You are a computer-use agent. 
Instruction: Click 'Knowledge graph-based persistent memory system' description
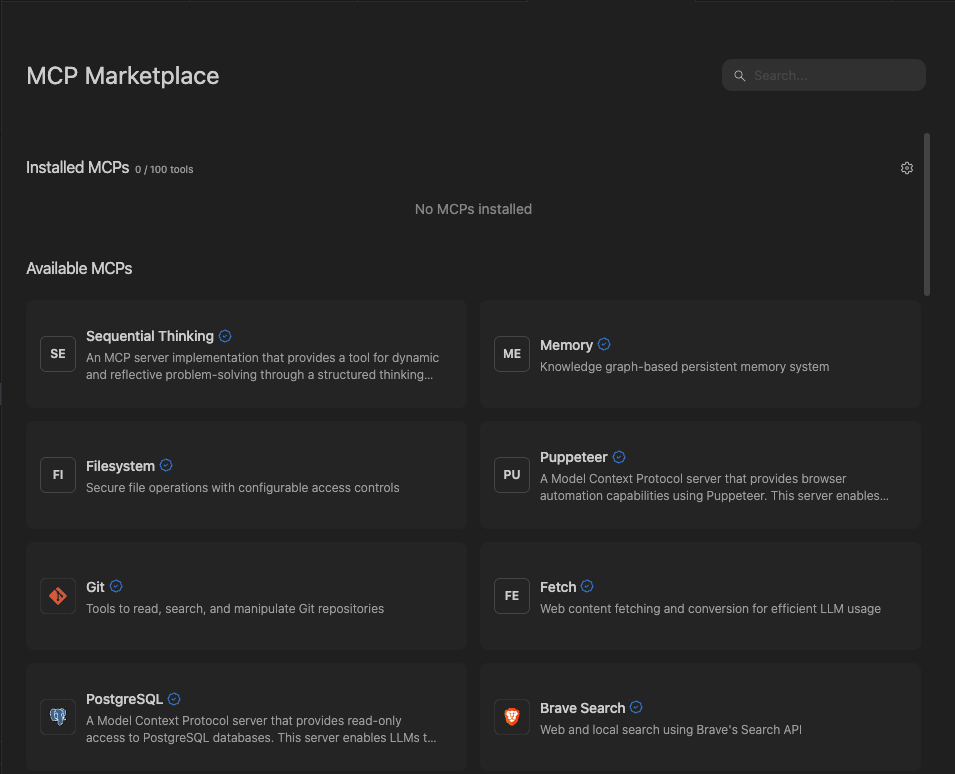coord(685,367)
